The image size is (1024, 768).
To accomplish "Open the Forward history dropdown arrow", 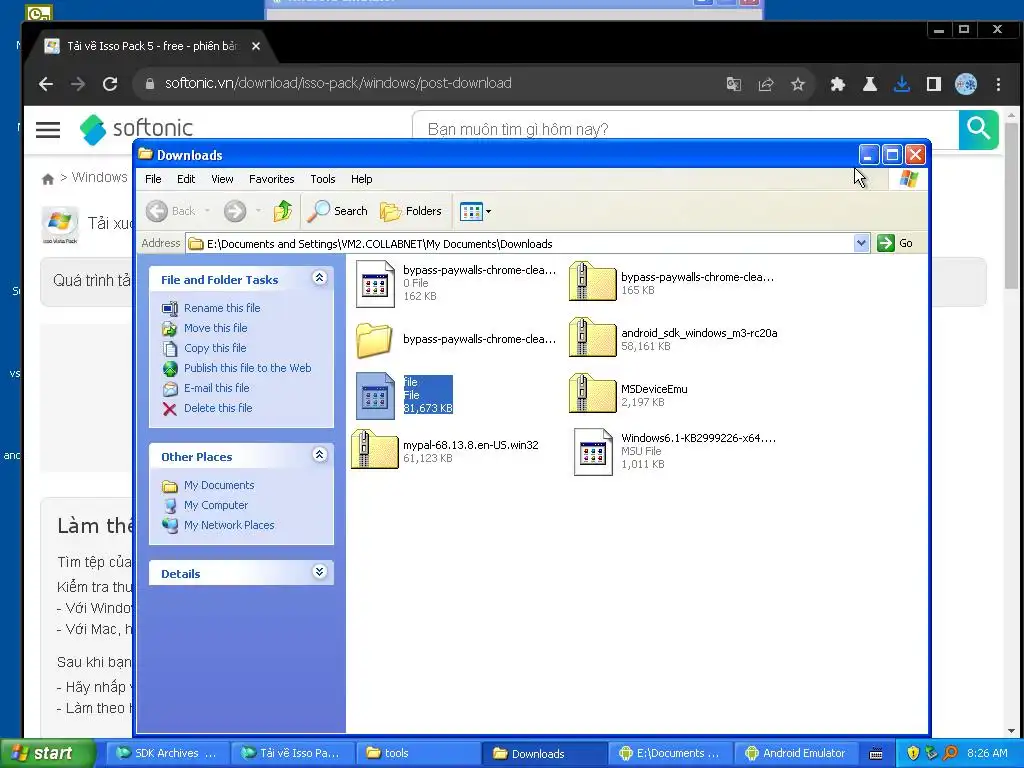I will pyautogui.click(x=258, y=211).
